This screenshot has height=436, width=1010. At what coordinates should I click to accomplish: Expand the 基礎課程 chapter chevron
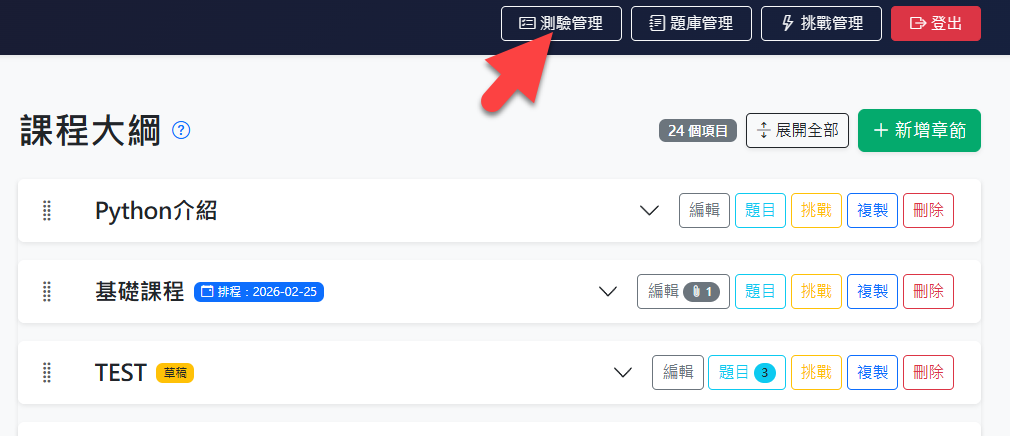607,292
